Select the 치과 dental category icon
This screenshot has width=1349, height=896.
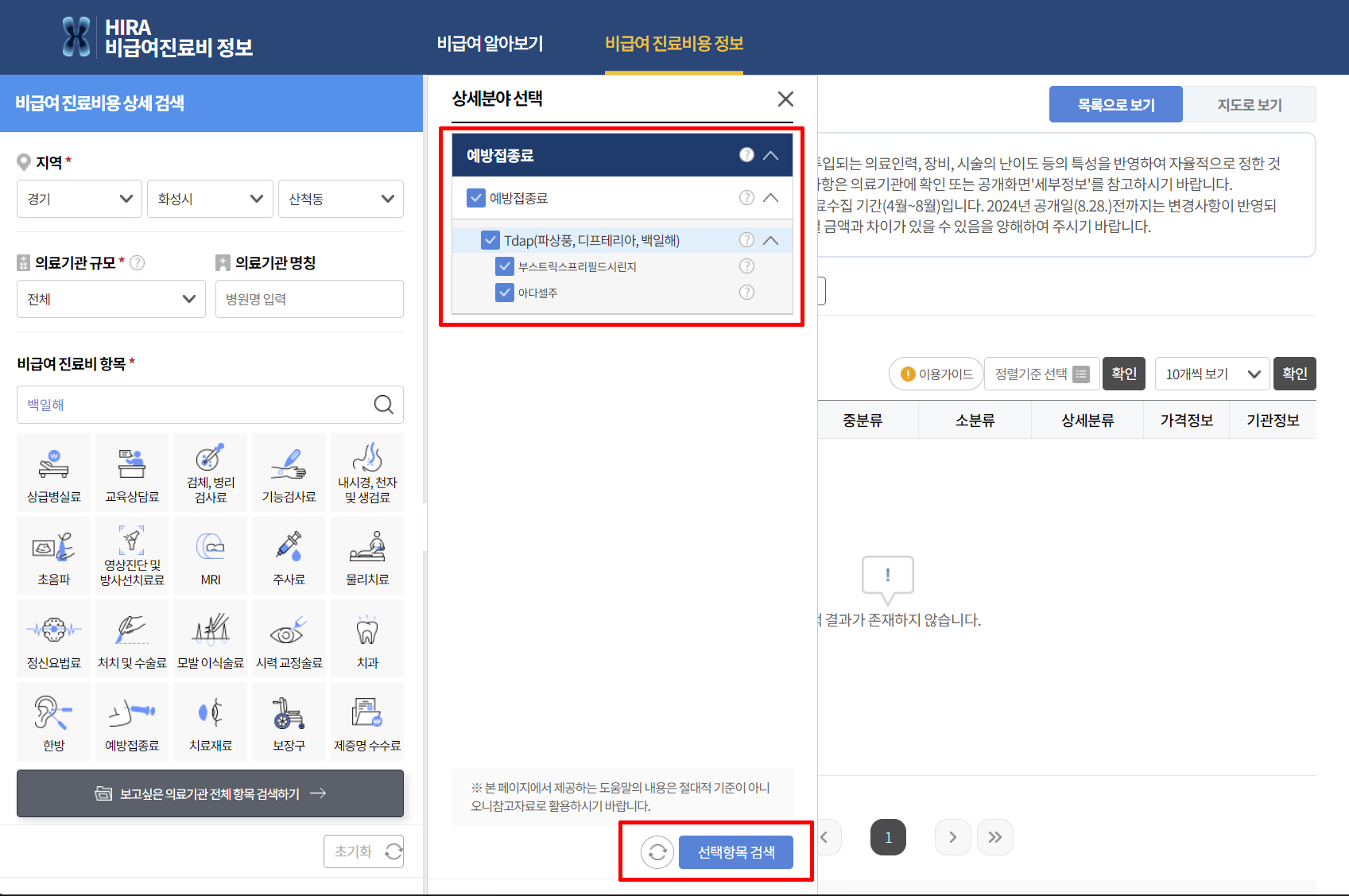(x=366, y=637)
